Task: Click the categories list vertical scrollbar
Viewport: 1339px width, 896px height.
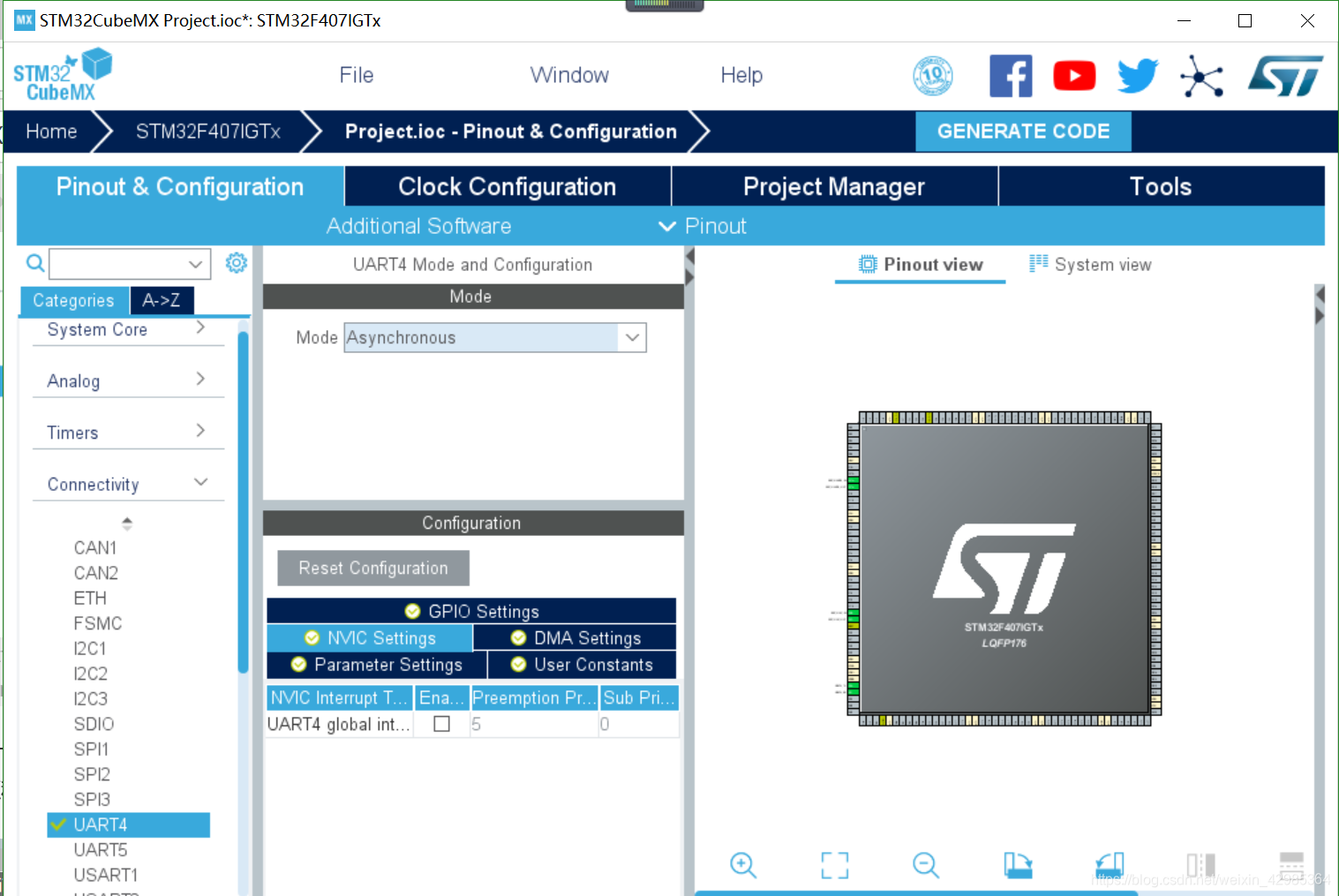Action: pyautogui.click(x=243, y=503)
